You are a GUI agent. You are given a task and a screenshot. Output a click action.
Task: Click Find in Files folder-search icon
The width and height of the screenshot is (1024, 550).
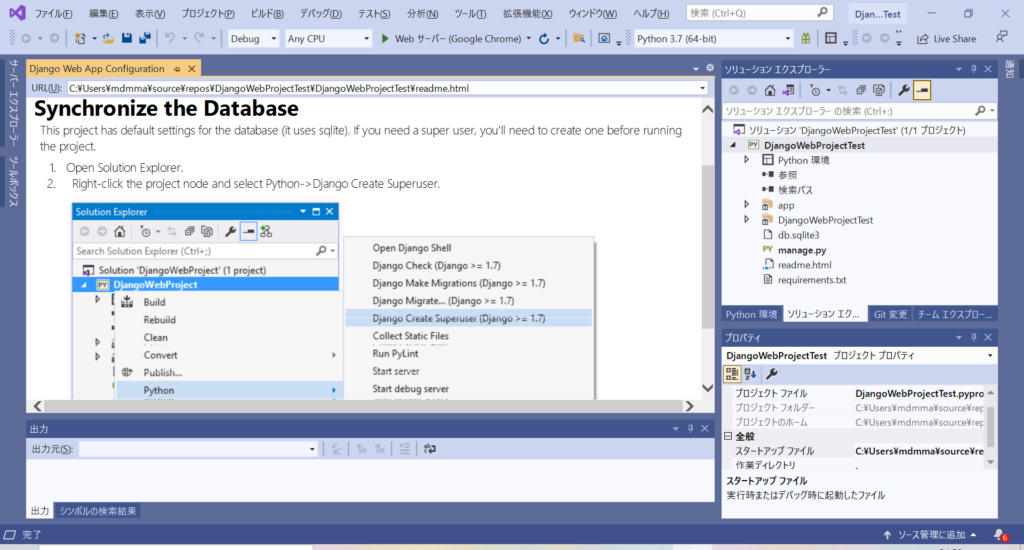pyautogui.click(x=579, y=39)
